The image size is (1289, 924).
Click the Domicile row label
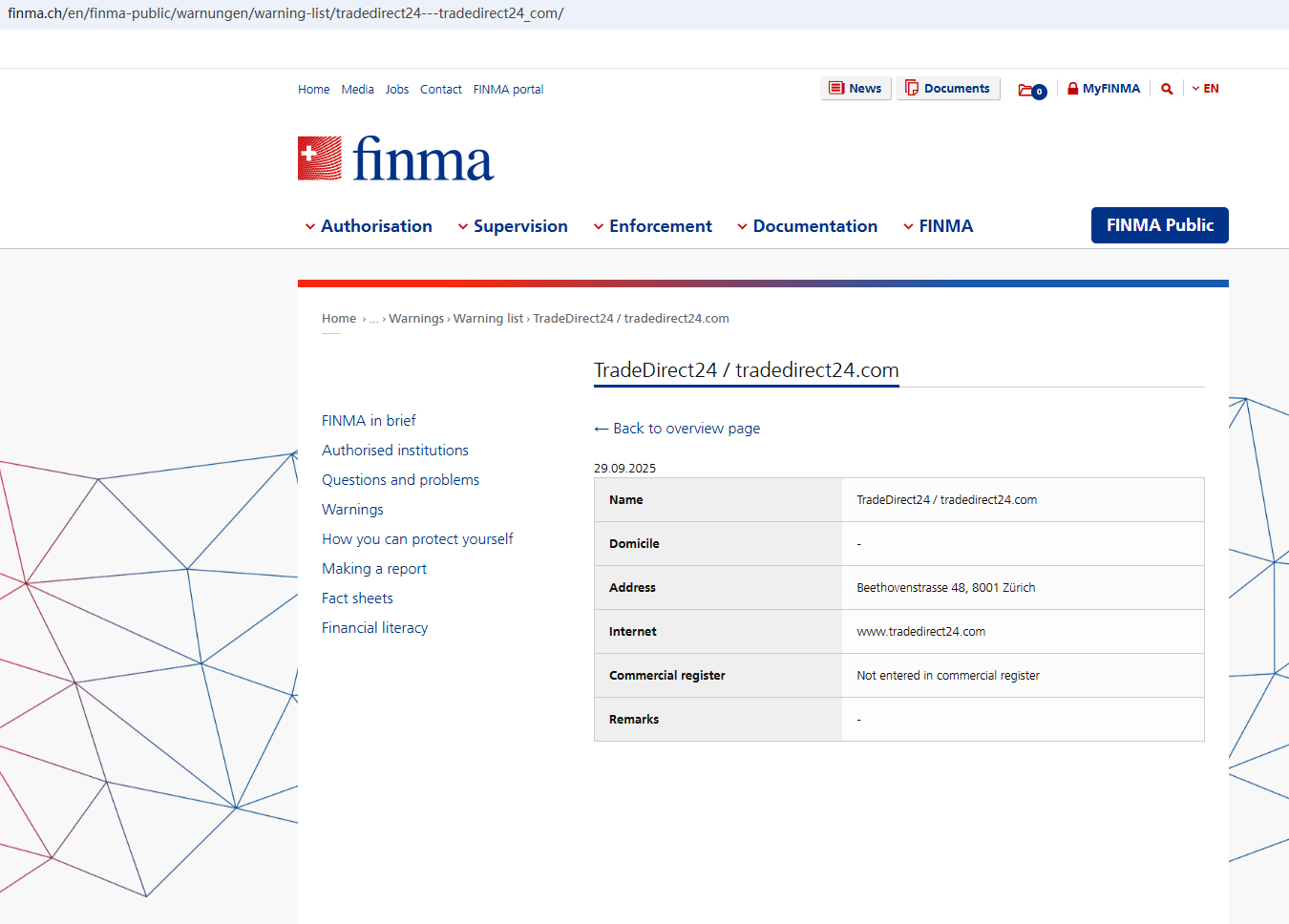click(634, 544)
